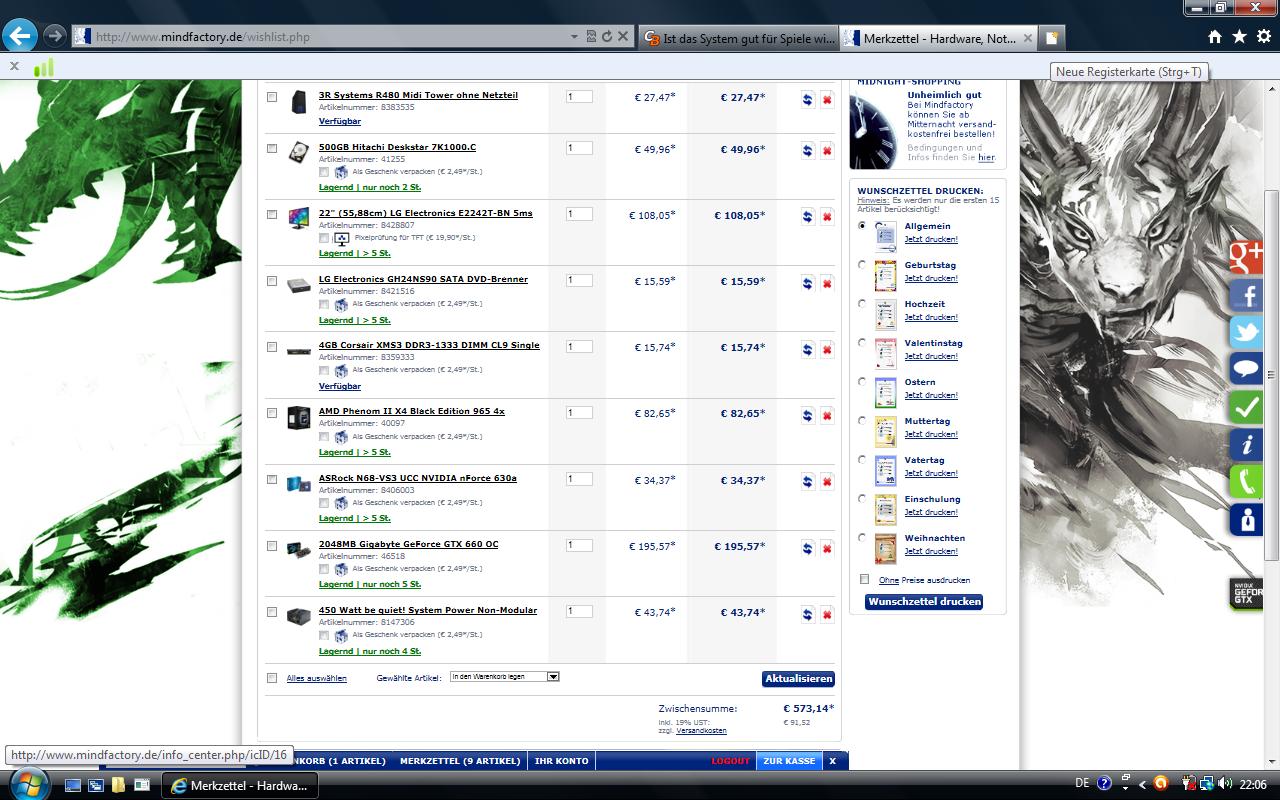Remove the 500GB Hitachi Deskstar item
This screenshot has width=1280, height=800.
(827, 151)
